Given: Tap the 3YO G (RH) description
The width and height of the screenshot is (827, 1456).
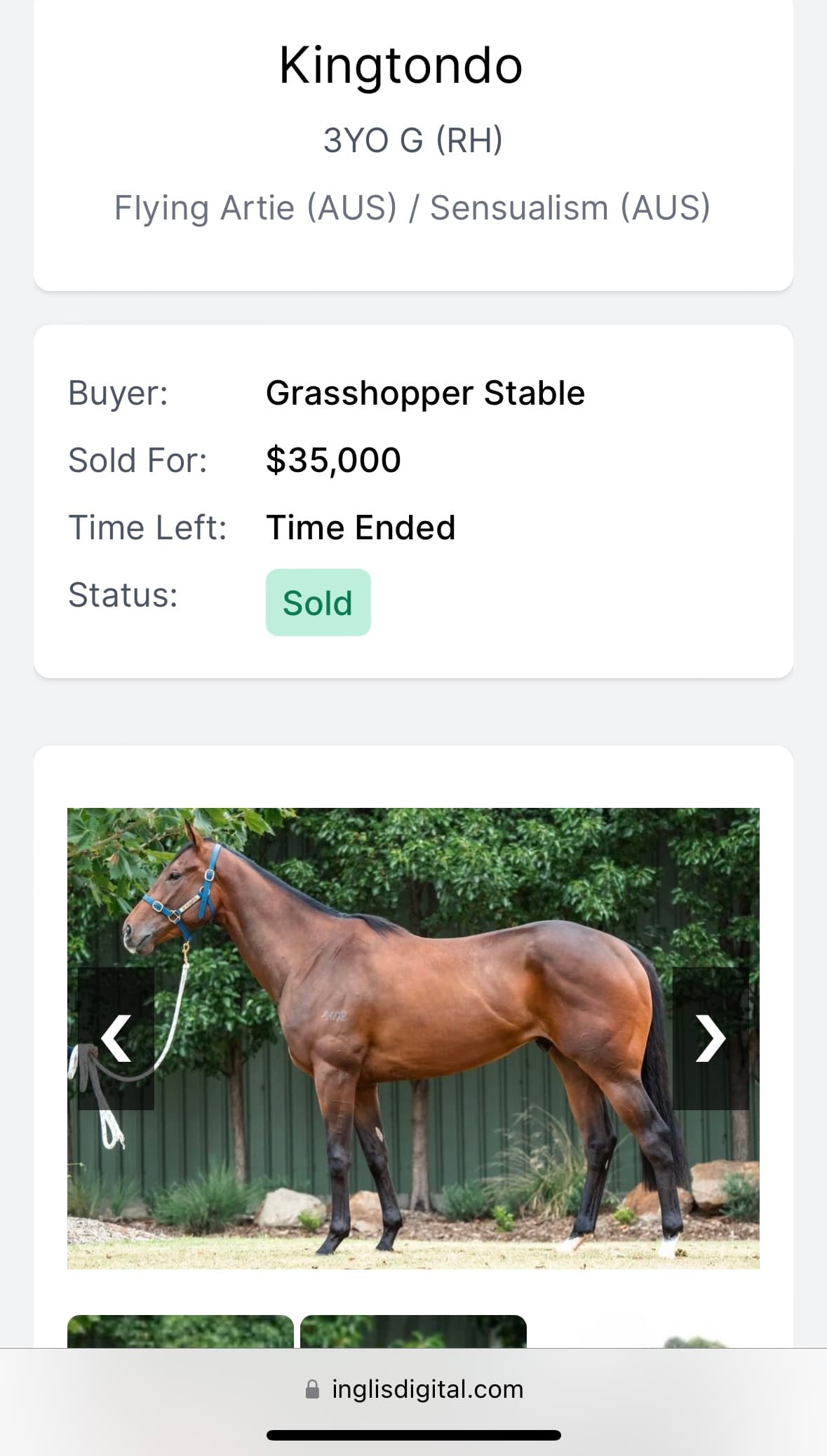Looking at the screenshot, I should [413, 140].
